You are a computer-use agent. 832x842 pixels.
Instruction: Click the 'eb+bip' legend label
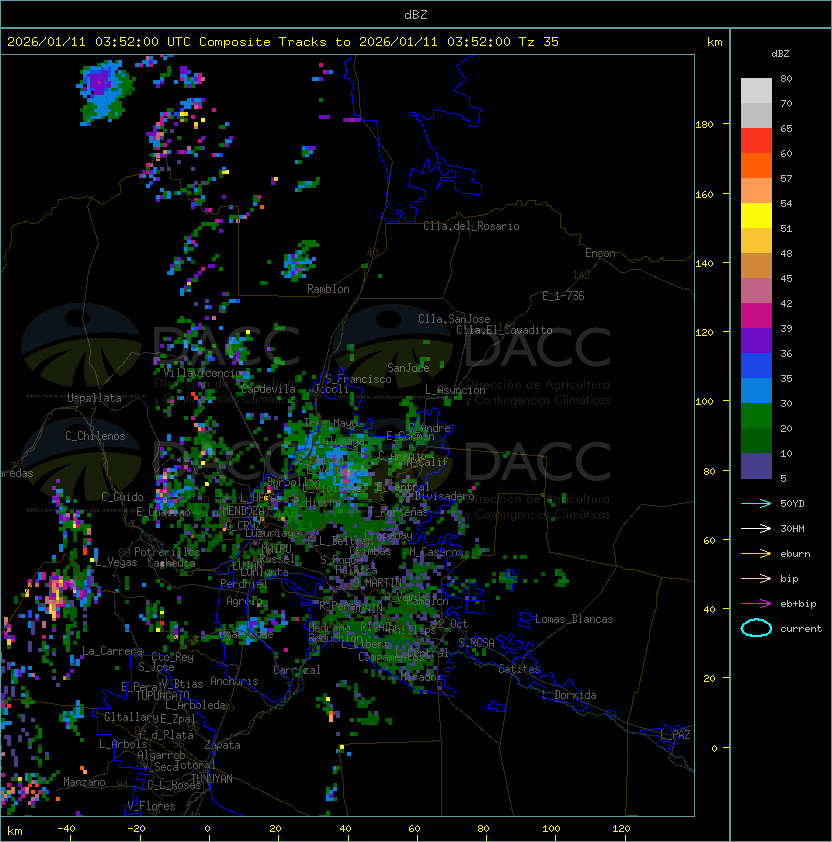[x=798, y=604]
